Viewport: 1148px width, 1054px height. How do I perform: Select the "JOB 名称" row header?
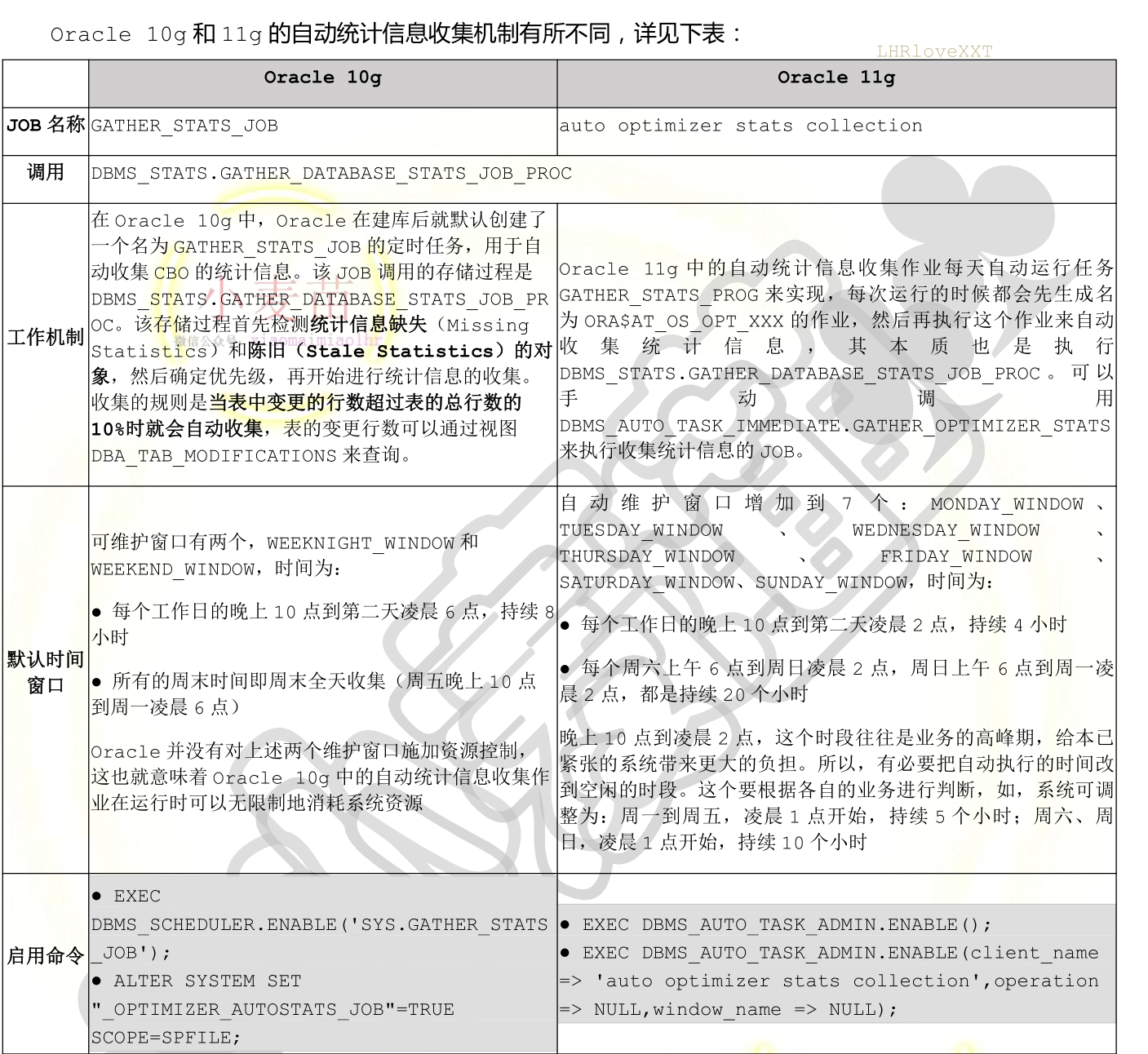click(x=46, y=125)
